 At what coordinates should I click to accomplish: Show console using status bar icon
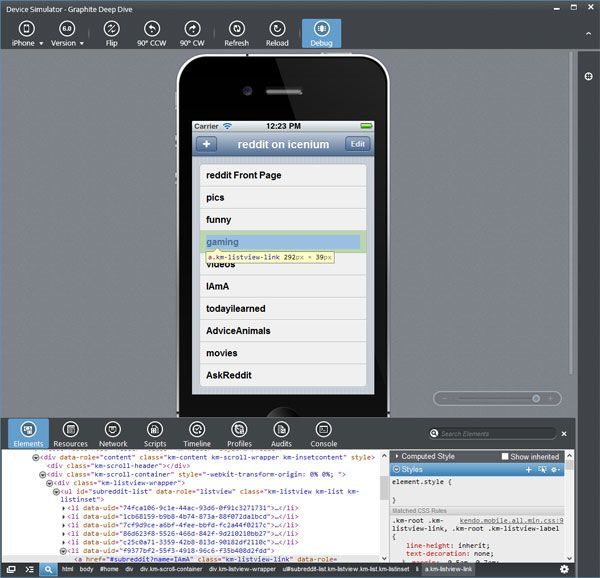point(29,569)
